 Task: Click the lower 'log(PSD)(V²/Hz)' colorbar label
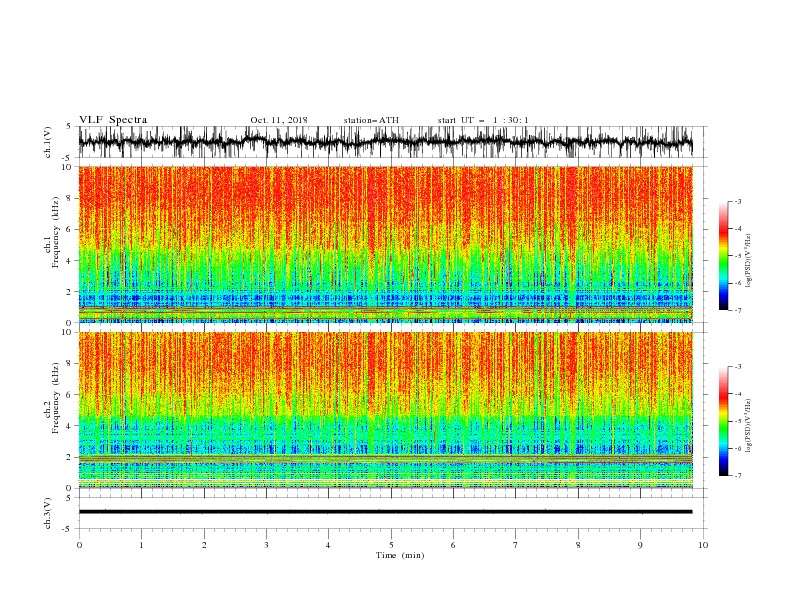(748, 426)
